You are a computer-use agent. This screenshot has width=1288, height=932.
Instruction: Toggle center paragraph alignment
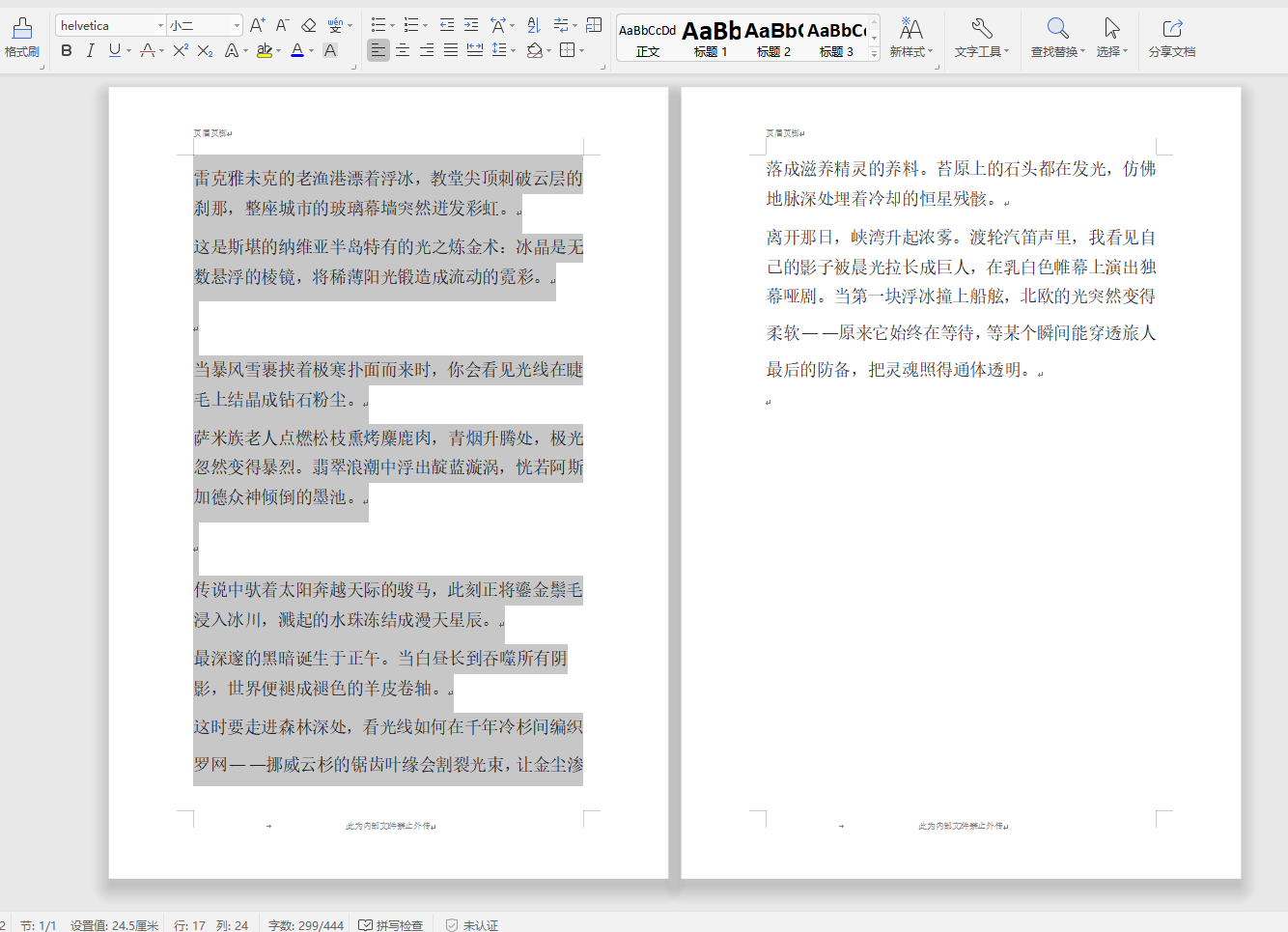coord(402,50)
